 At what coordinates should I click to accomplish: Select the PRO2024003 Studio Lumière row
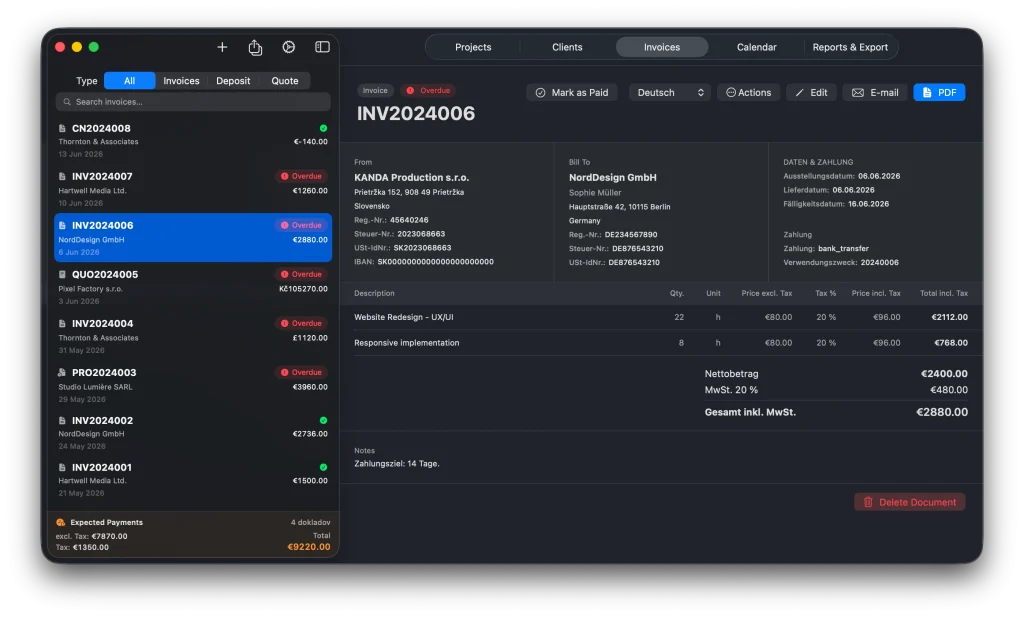tap(193, 385)
